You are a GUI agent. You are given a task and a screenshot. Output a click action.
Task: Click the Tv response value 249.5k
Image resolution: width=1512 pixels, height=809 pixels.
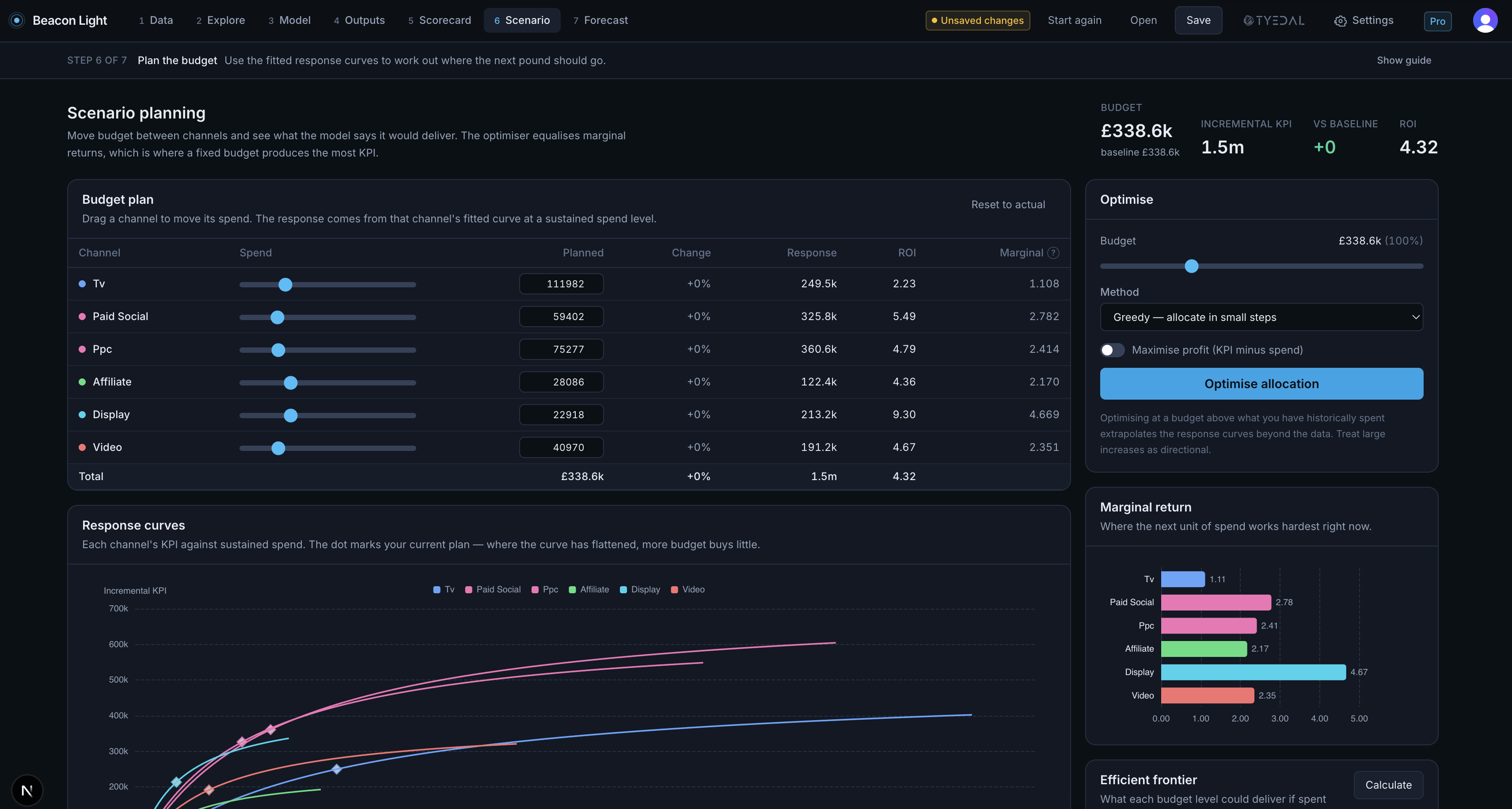coord(819,283)
